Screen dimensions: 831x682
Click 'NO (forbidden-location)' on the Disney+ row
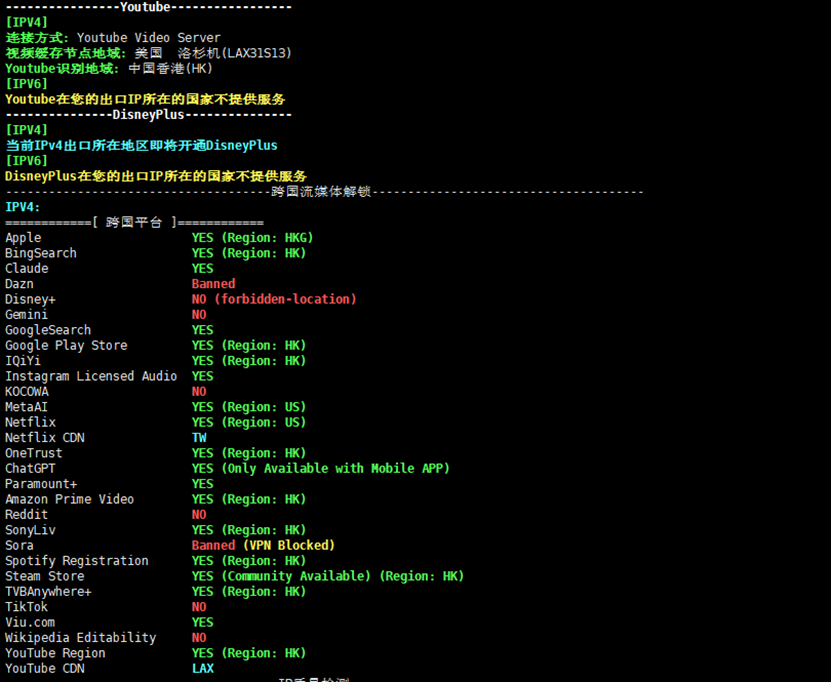[x=274, y=299]
